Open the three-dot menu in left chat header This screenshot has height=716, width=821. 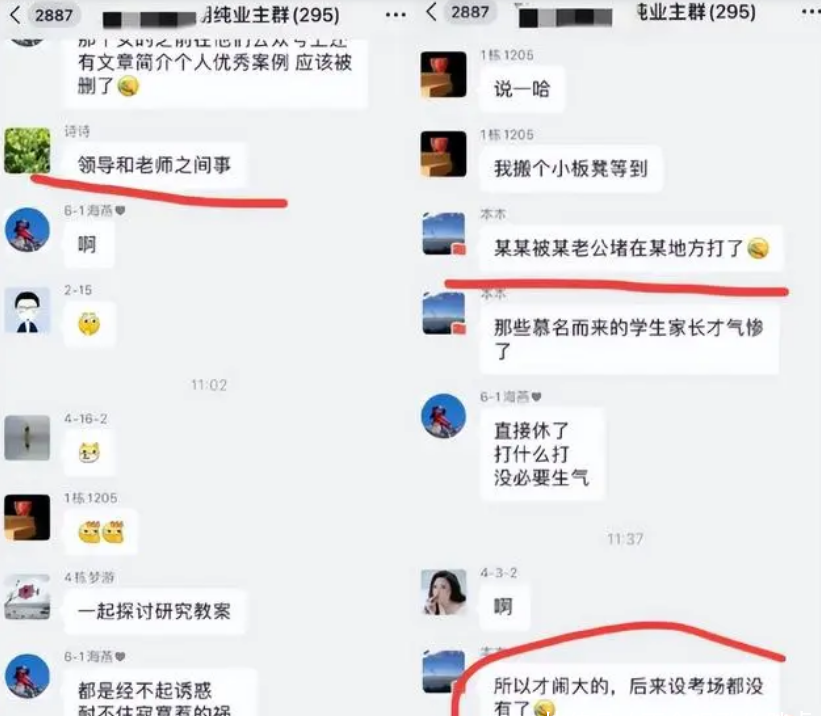(x=395, y=15)
